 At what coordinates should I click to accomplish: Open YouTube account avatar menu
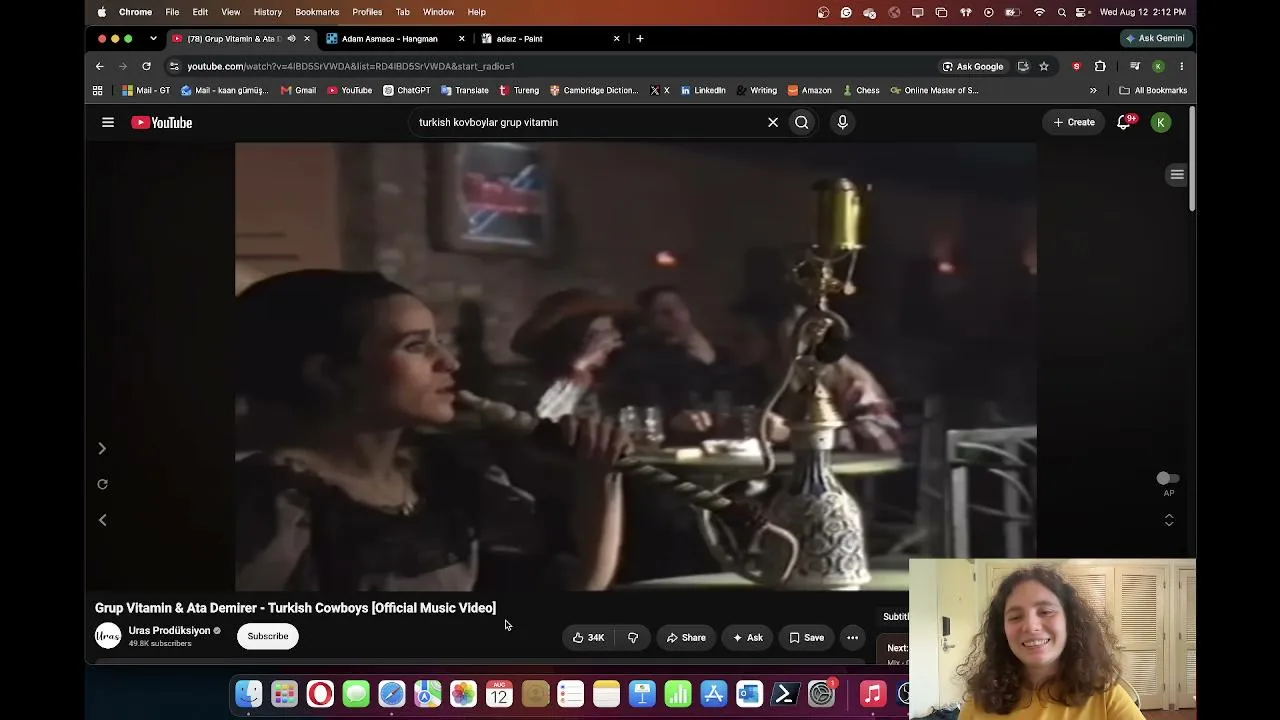(1161, 122)
